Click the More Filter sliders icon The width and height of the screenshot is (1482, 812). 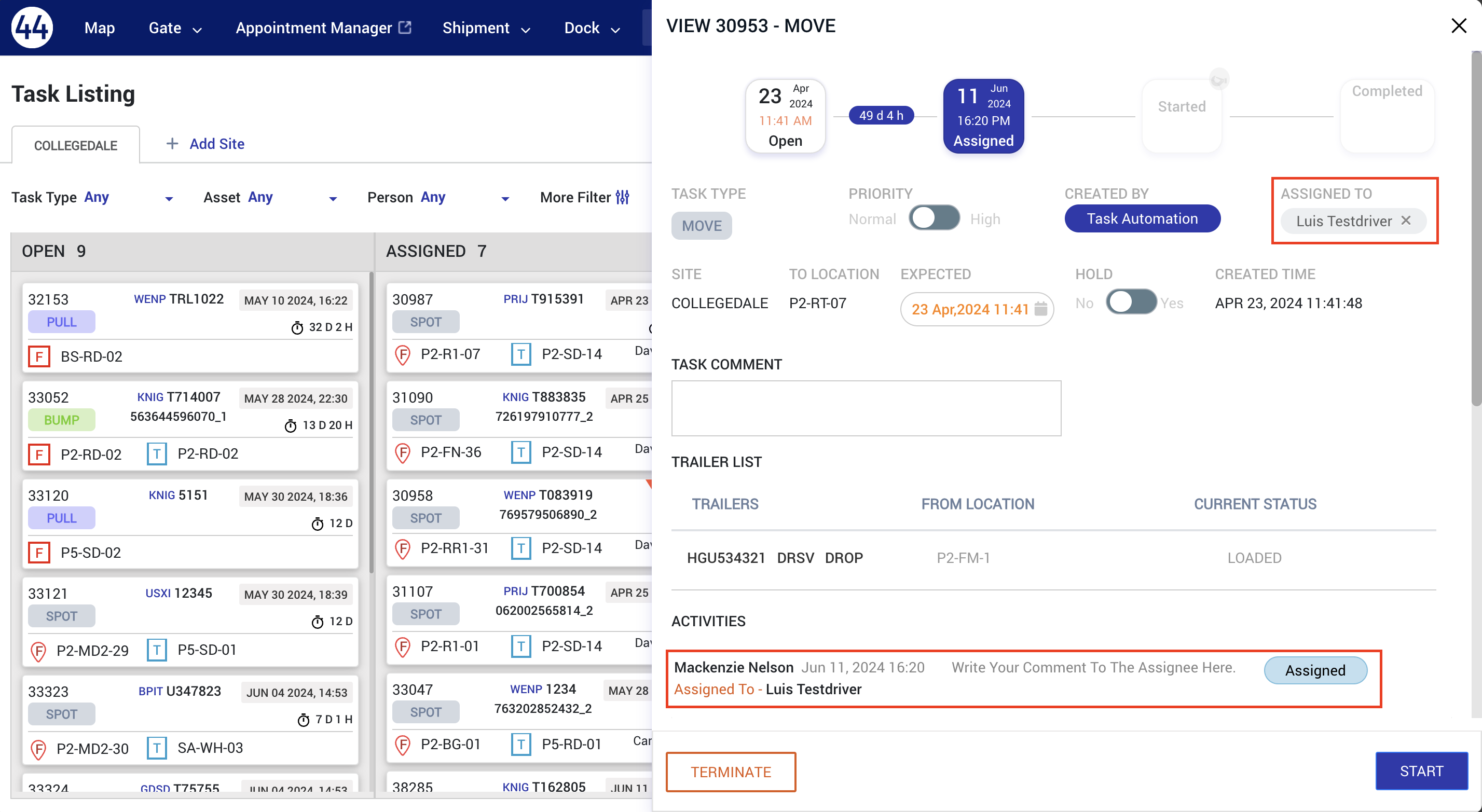pos(623,197)
